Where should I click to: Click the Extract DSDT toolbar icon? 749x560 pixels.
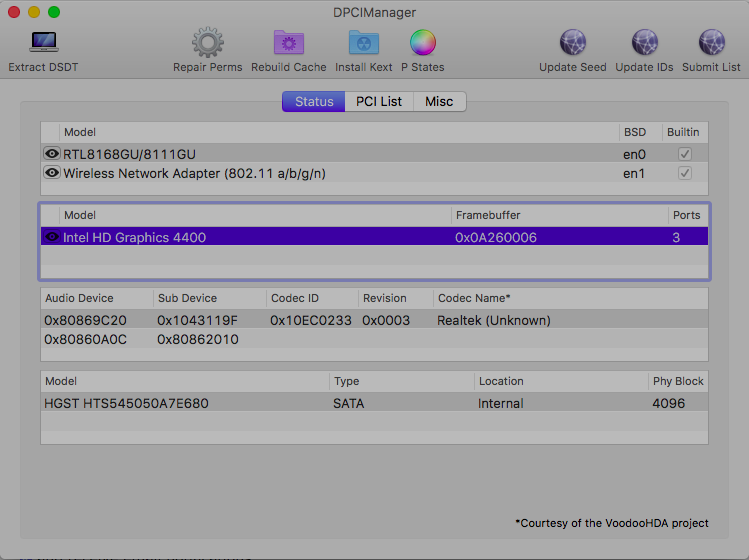[x=43, y=43]
